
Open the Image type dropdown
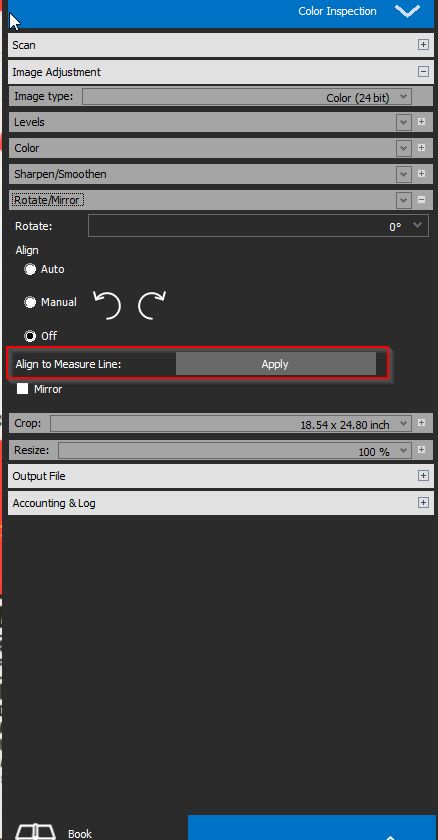tap(247, 97)
